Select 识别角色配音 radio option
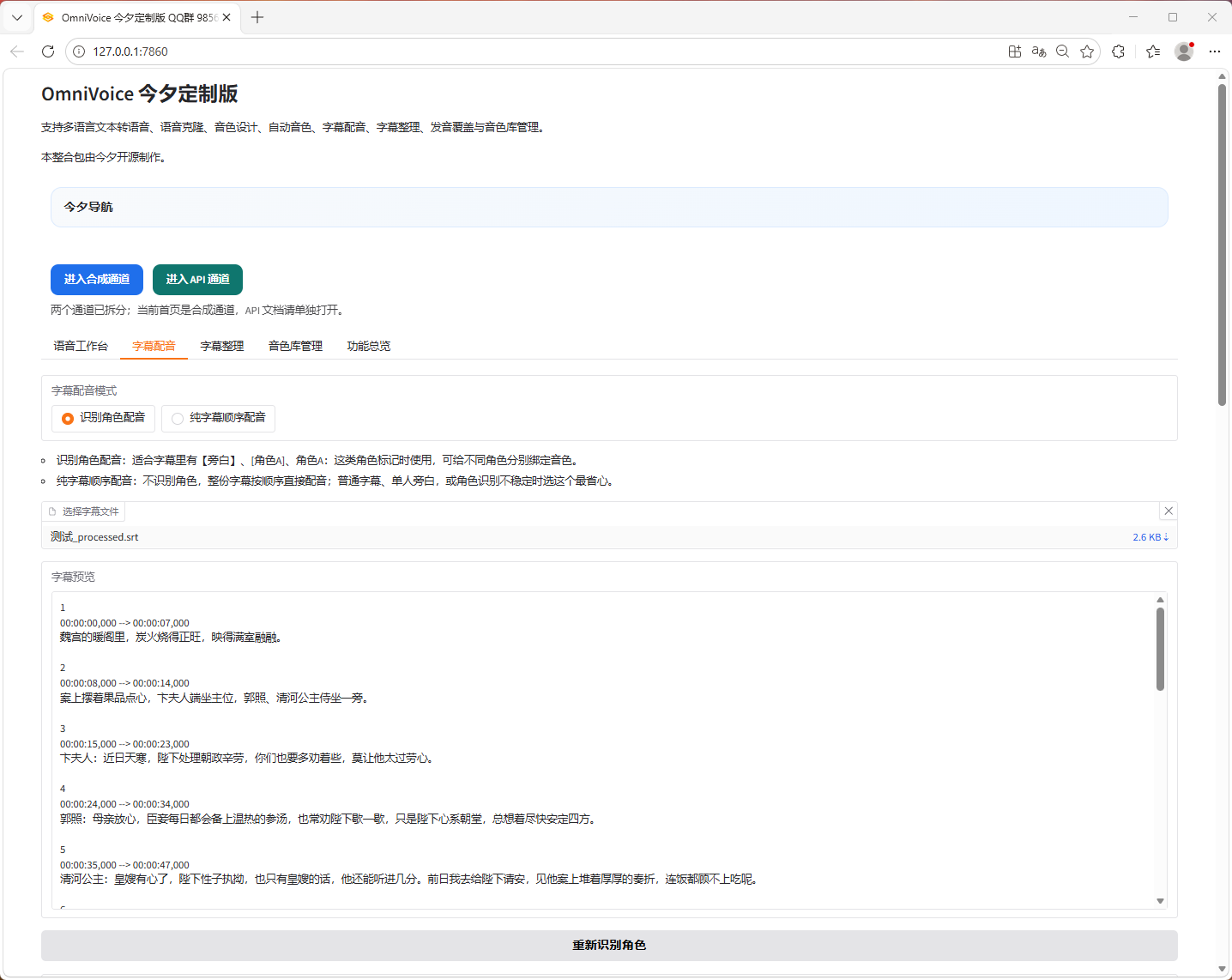Image resolution: width=1232 pixels, height=980 pixels. [68, 418]
